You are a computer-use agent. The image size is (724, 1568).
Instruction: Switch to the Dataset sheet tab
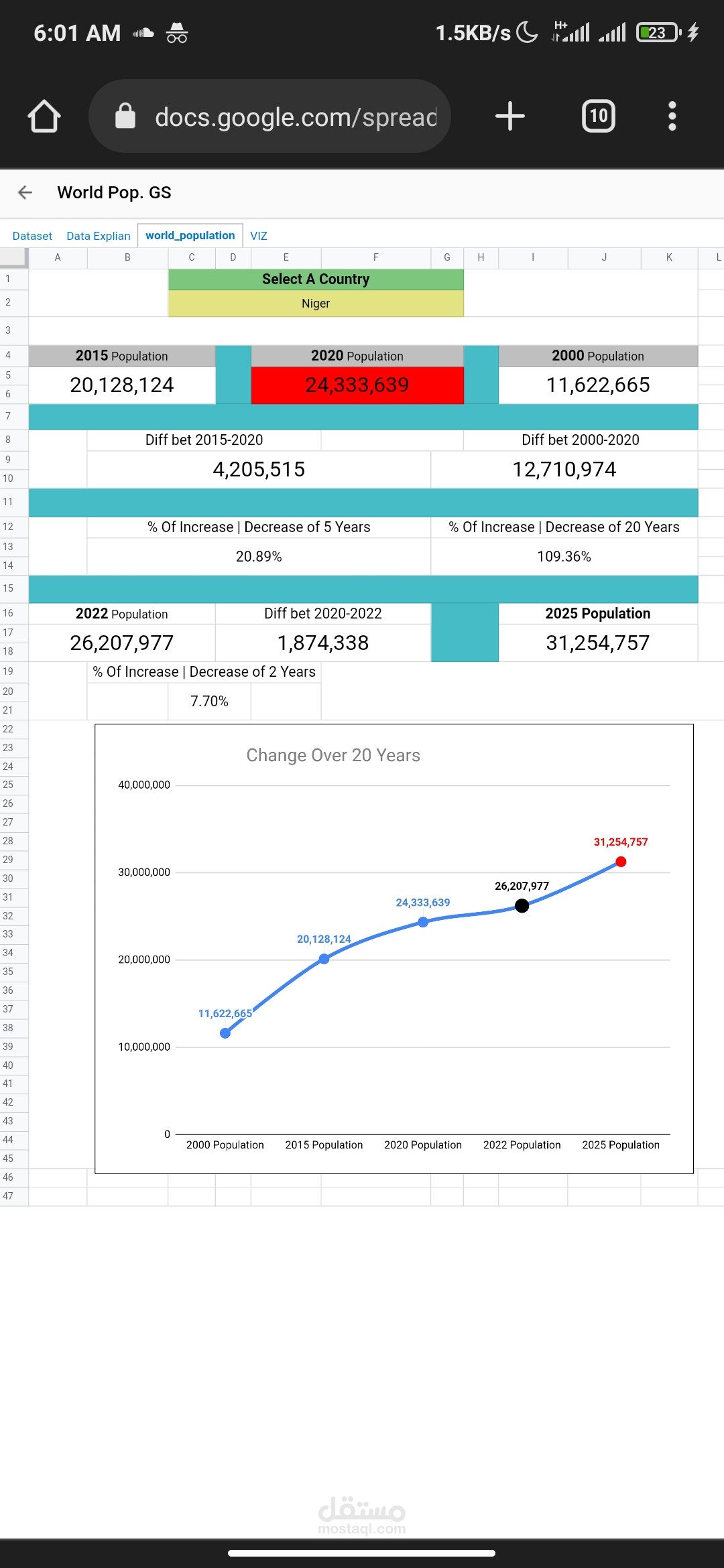(32, 236)
